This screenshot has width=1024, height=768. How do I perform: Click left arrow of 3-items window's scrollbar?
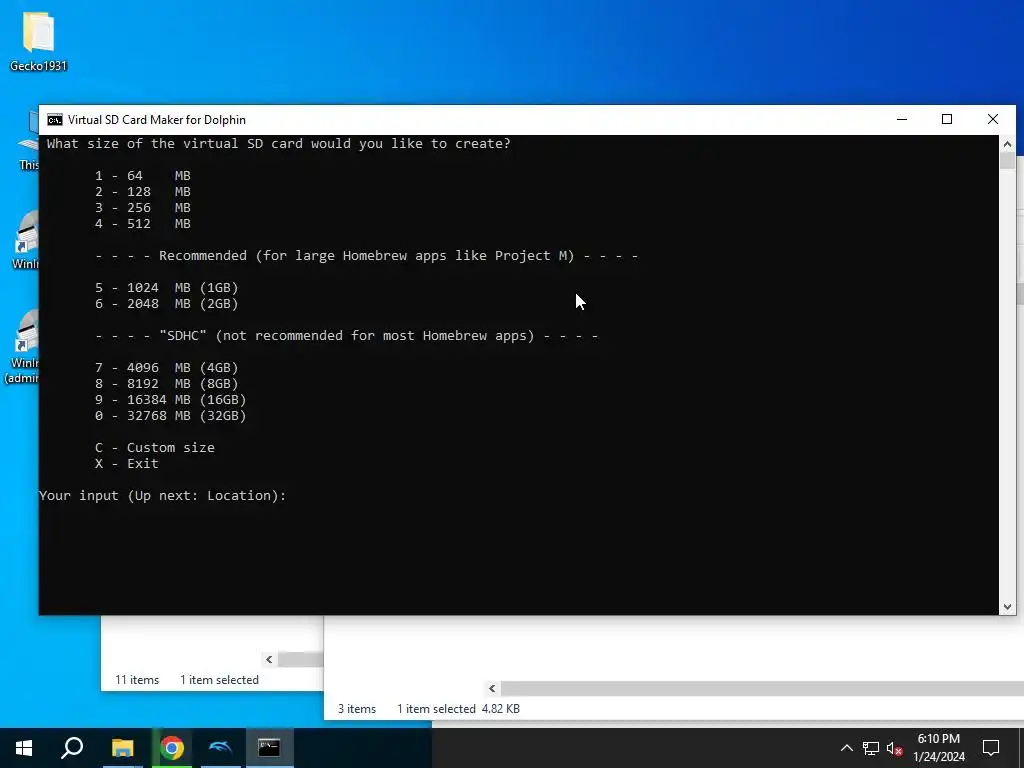click(x=492, y=688)
